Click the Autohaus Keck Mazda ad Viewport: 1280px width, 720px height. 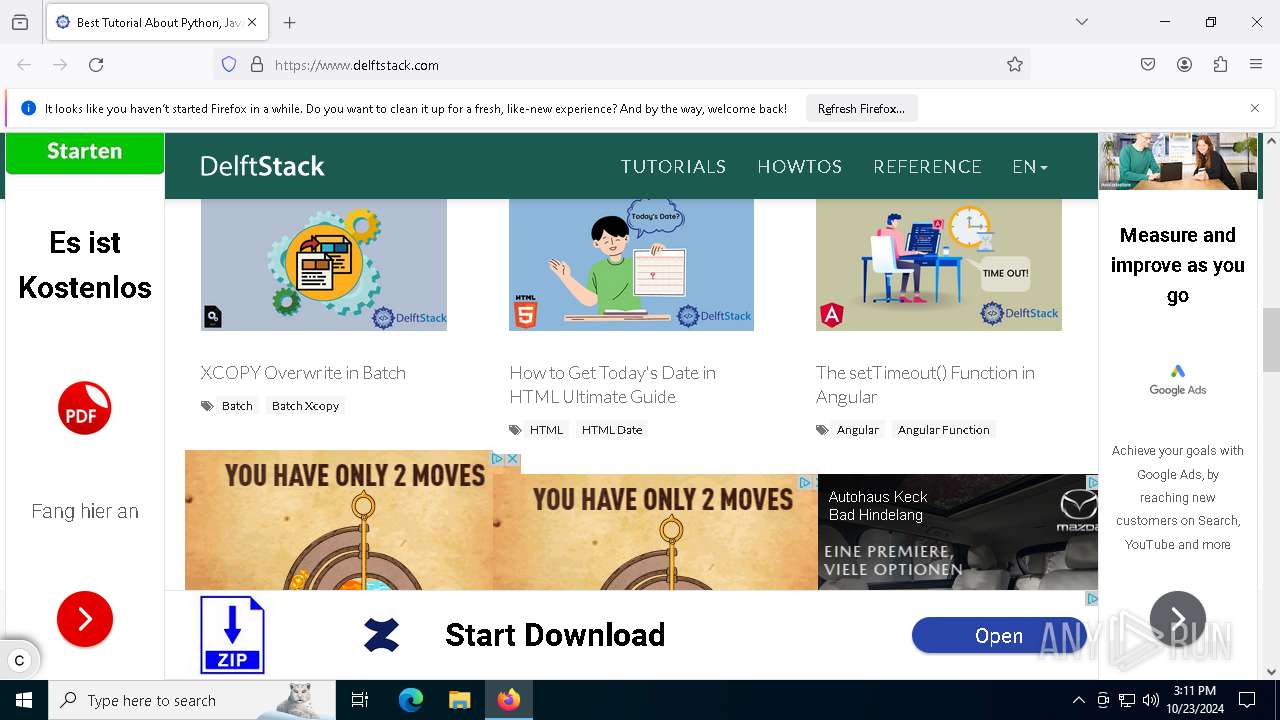coord(957,532)
